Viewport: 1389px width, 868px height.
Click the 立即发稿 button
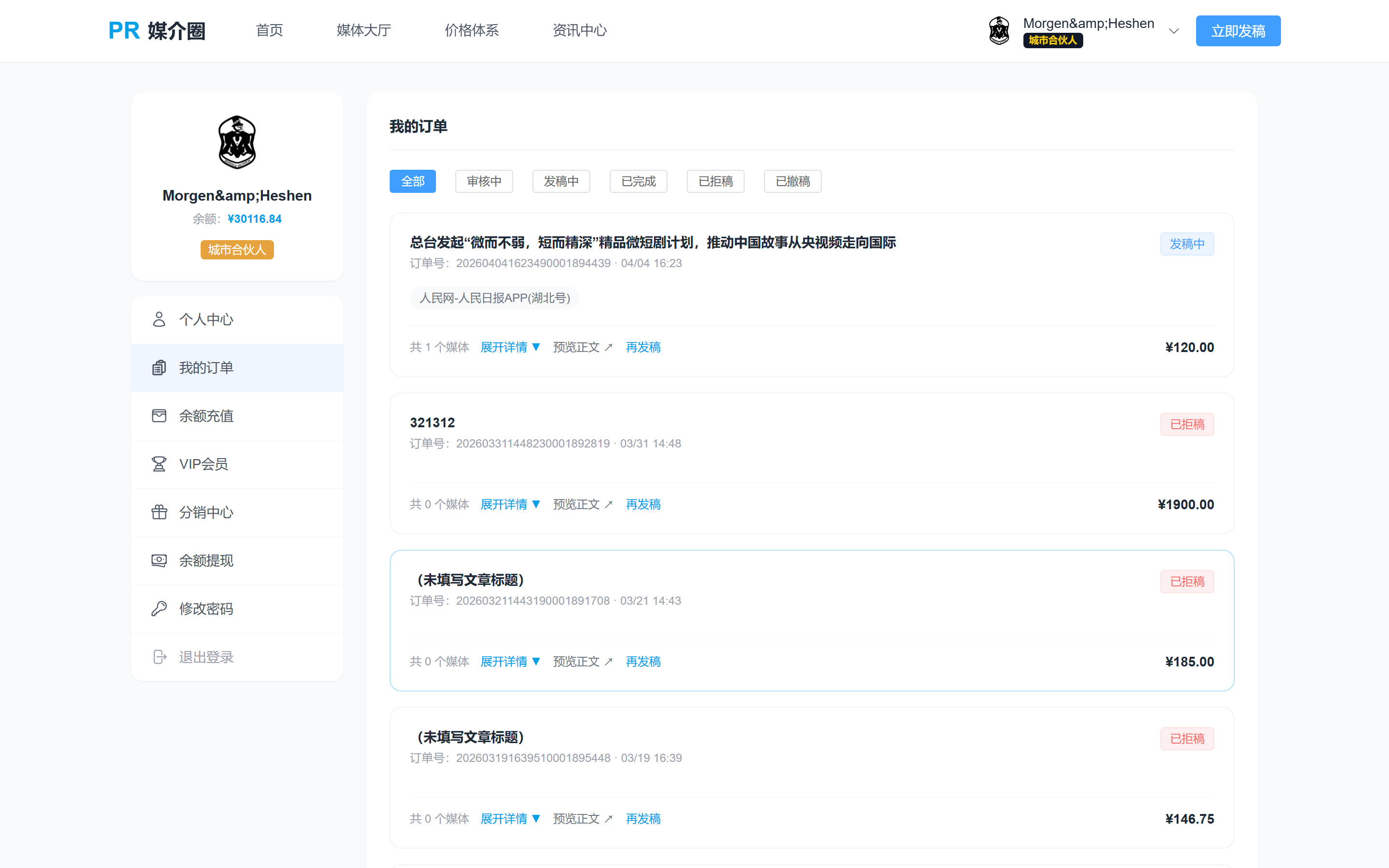pyautogui.click(x=1238, y=31)
